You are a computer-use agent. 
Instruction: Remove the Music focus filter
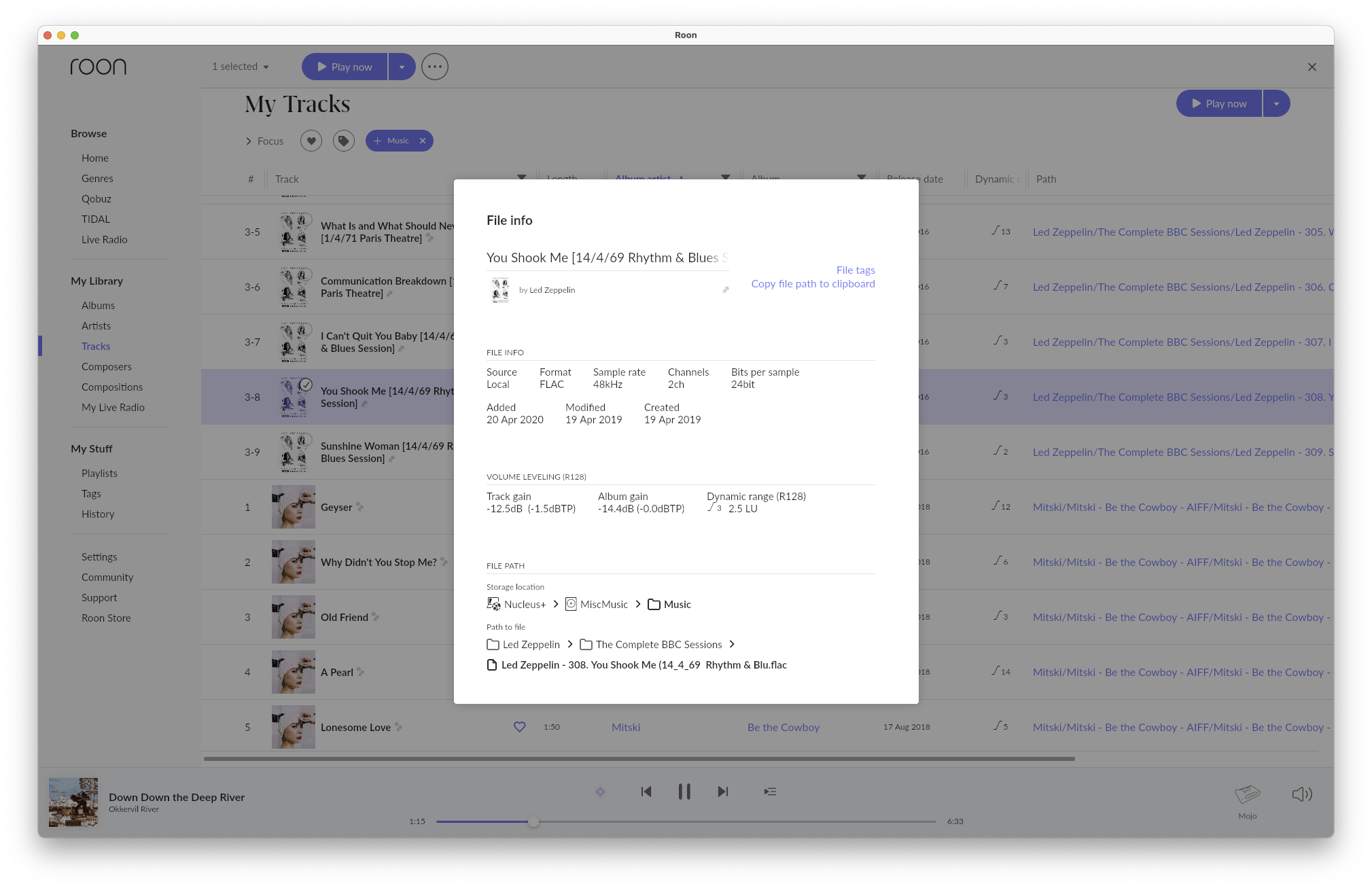423,141
